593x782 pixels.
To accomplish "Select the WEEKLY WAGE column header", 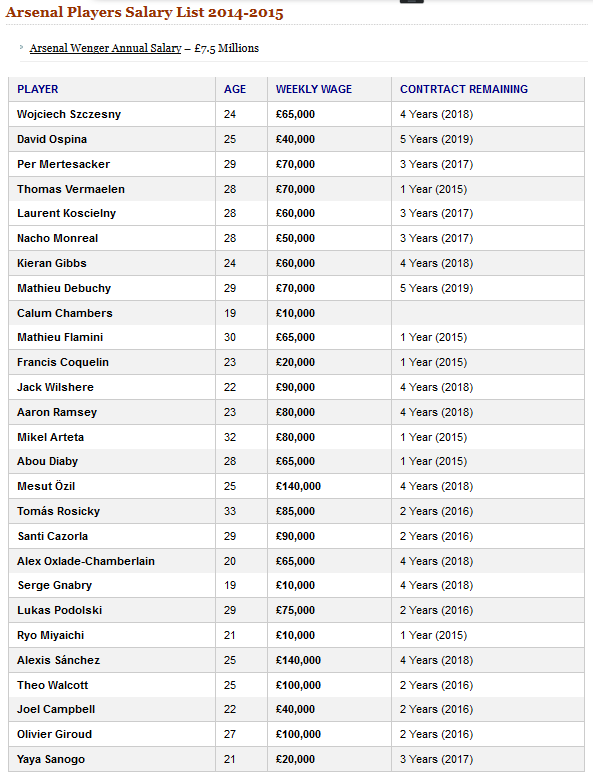I will click(x=314, y=89).
